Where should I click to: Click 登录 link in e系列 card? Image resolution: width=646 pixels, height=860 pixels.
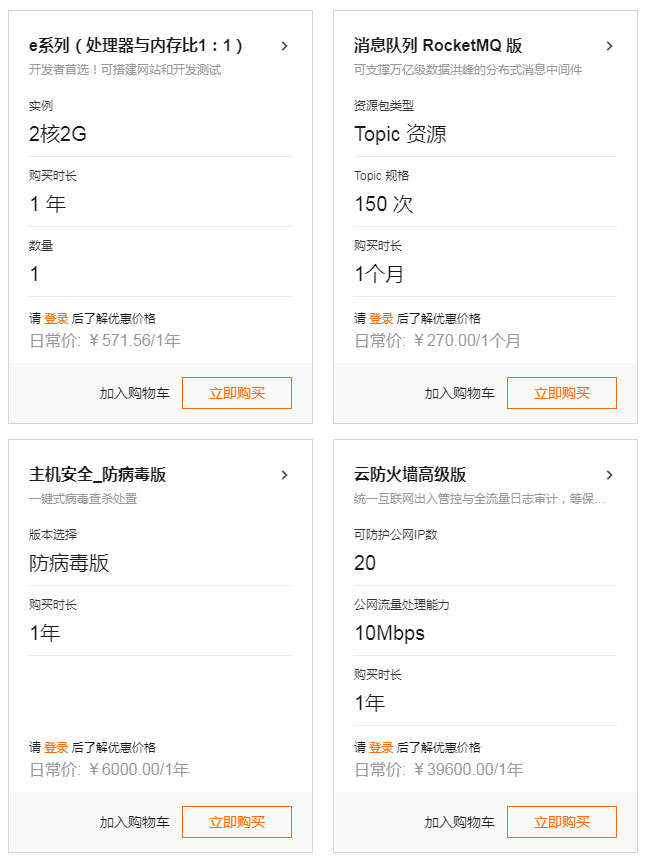pyautogui.click(x=56, y=319)
